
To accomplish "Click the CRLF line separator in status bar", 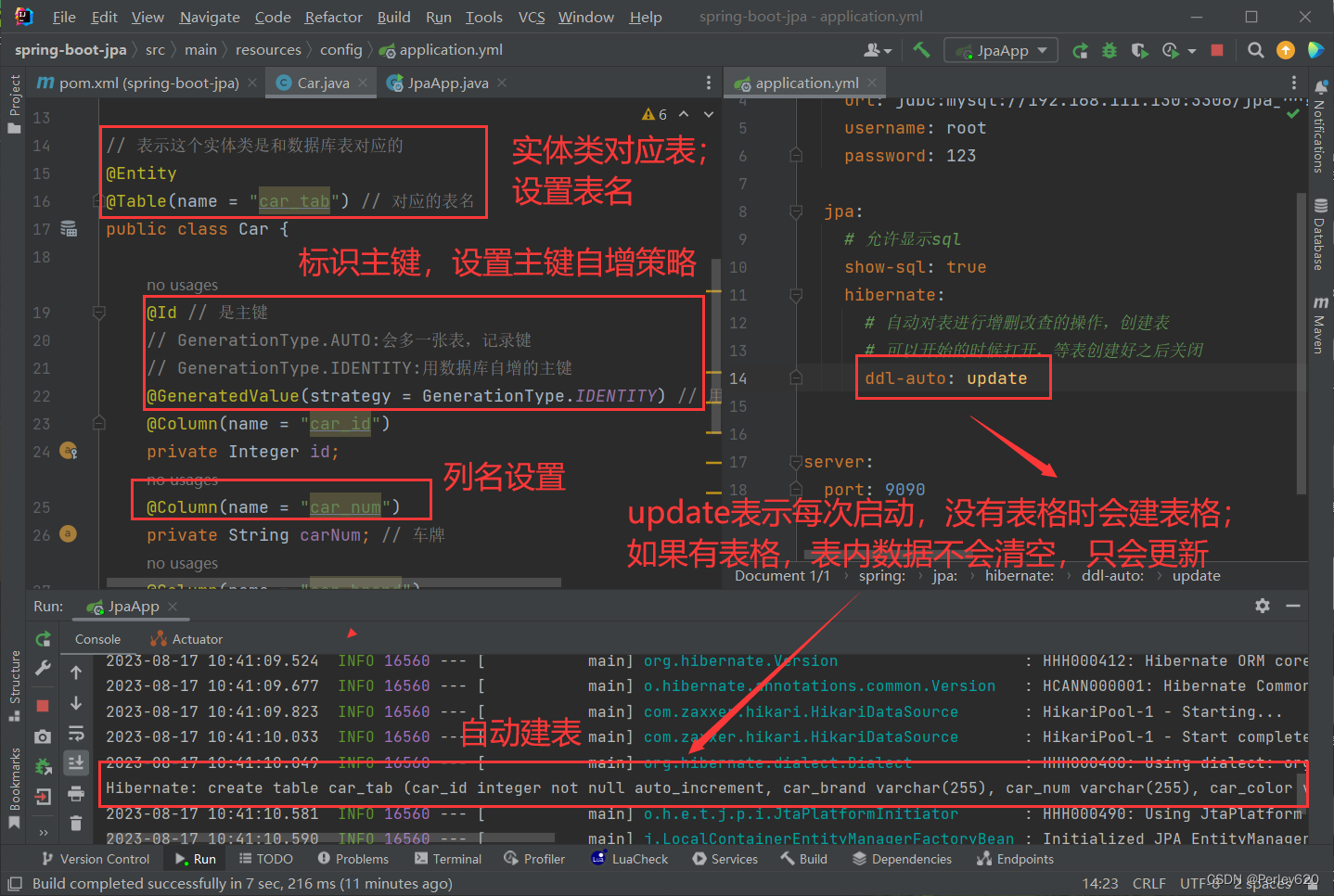I will click(x=1148, y=883).
